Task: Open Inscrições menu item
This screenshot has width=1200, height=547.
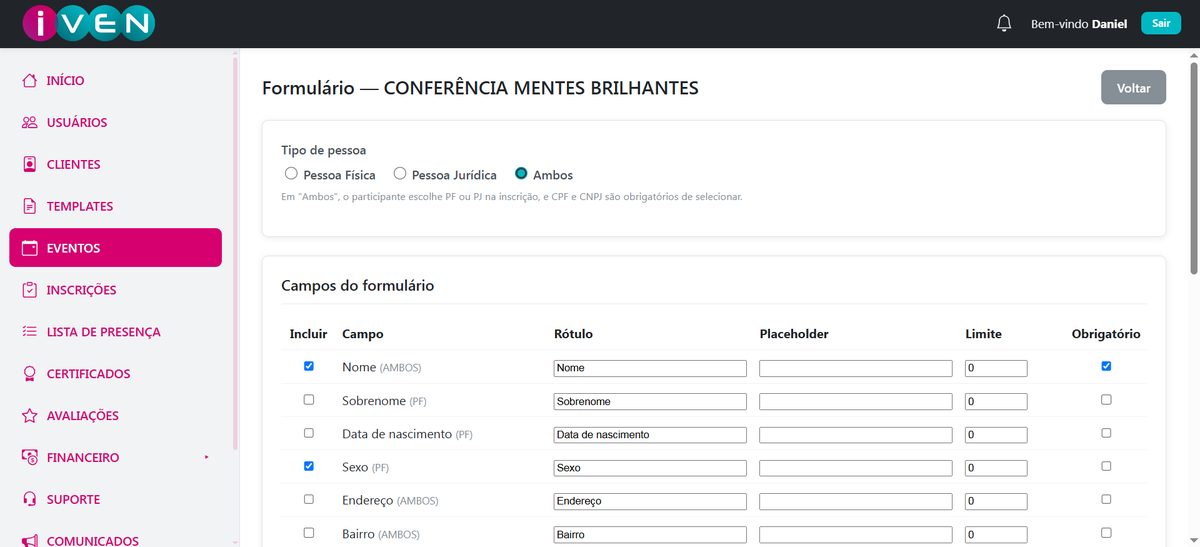Action: (x=115, y=290)
